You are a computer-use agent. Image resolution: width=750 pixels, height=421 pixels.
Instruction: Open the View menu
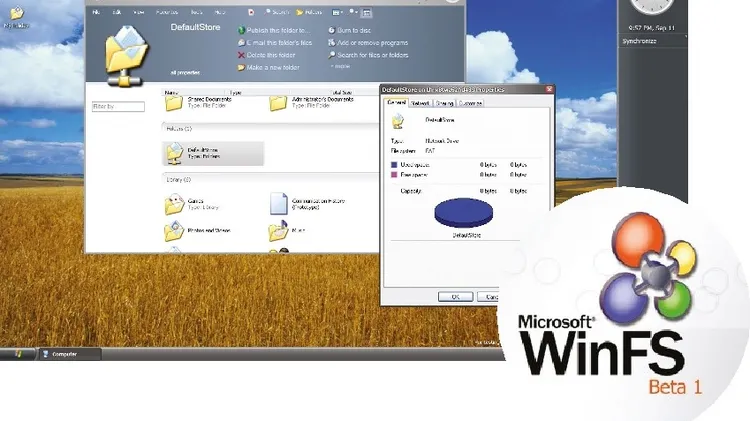(x=139, y=12)
